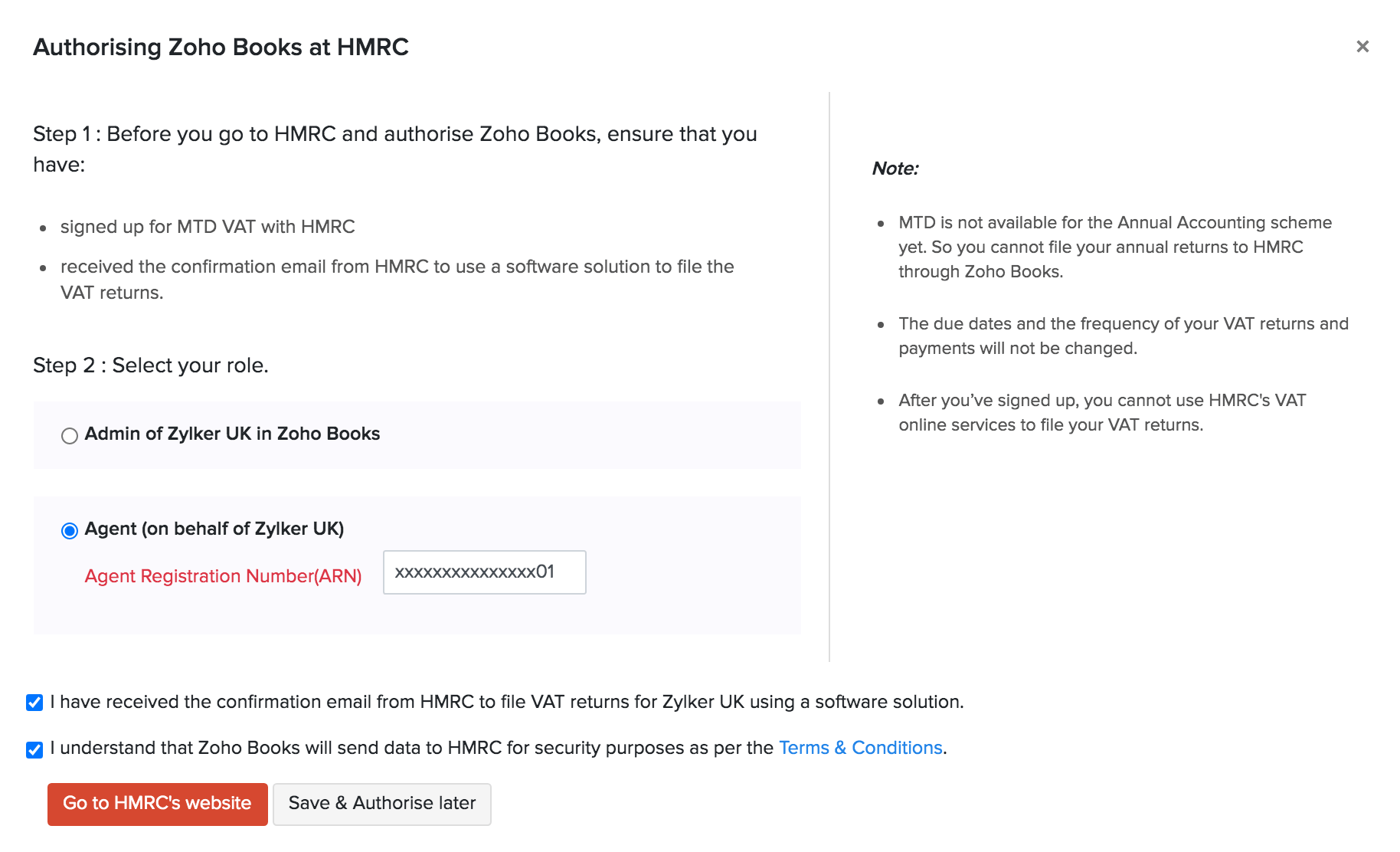Uncheck the security data consent checkbox
The image size is (1400, 852).
coord(34,749)
